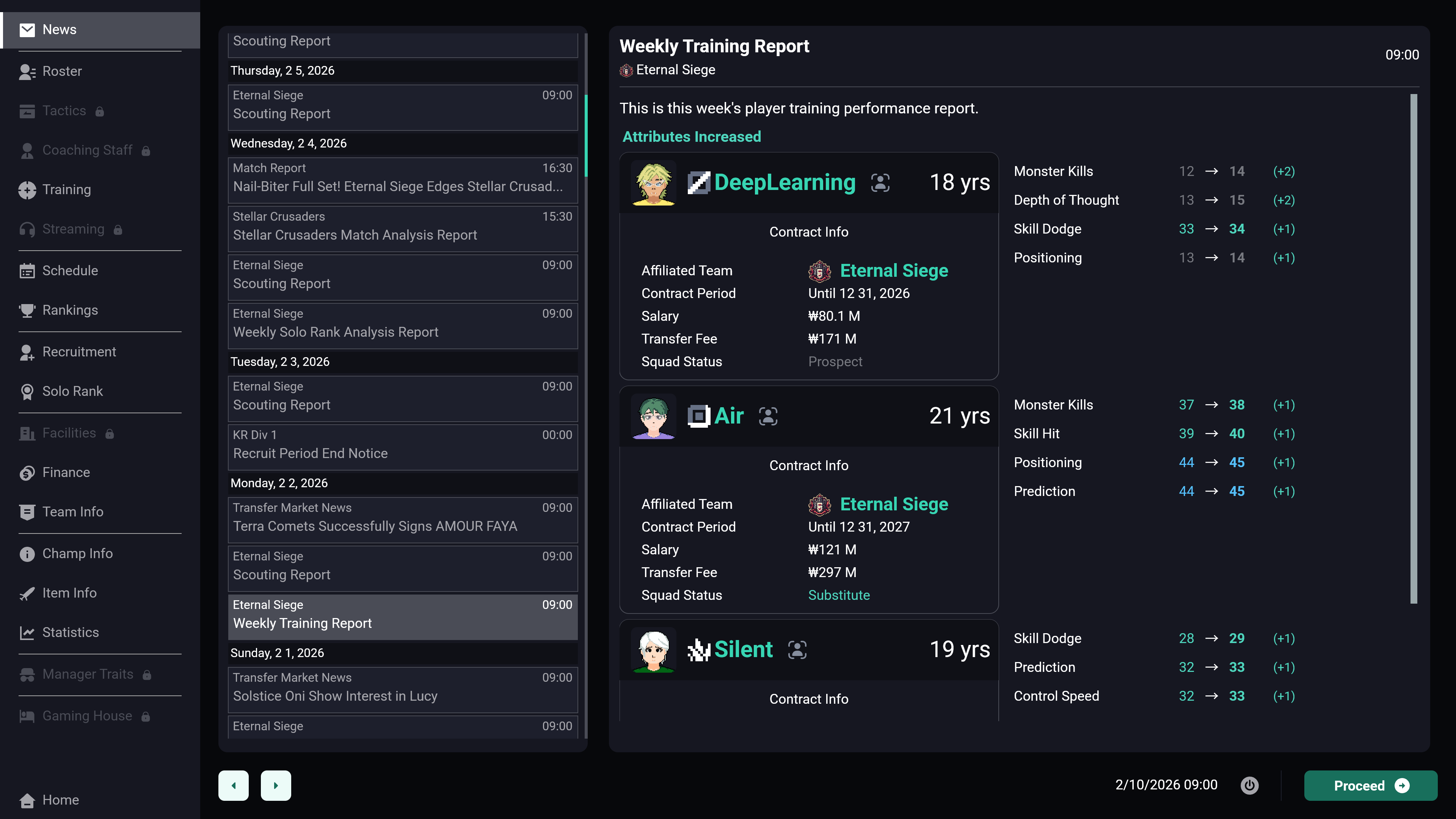Click the Statistics chart icon

click(27, 633)
